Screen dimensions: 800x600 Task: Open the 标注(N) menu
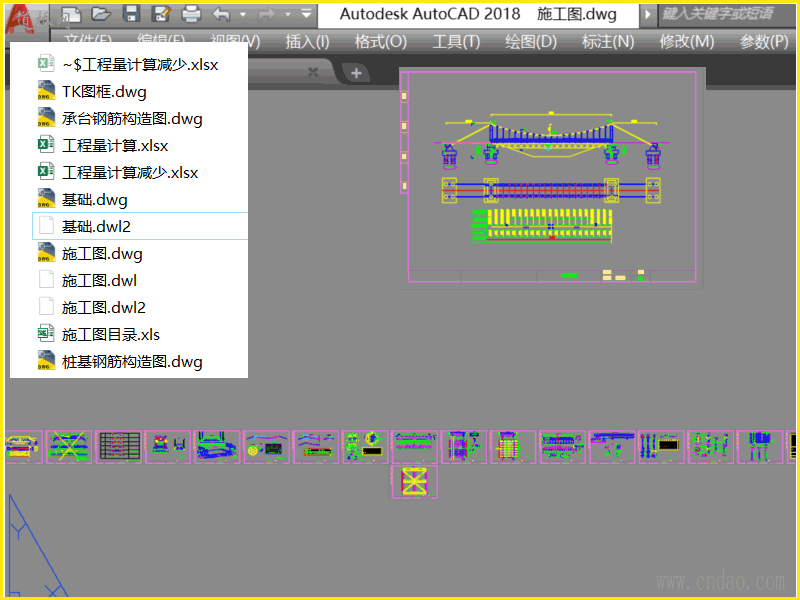608,41
